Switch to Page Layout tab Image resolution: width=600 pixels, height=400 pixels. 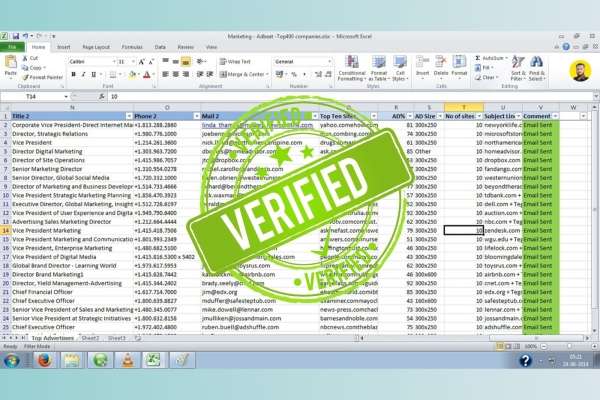[96, 47]
